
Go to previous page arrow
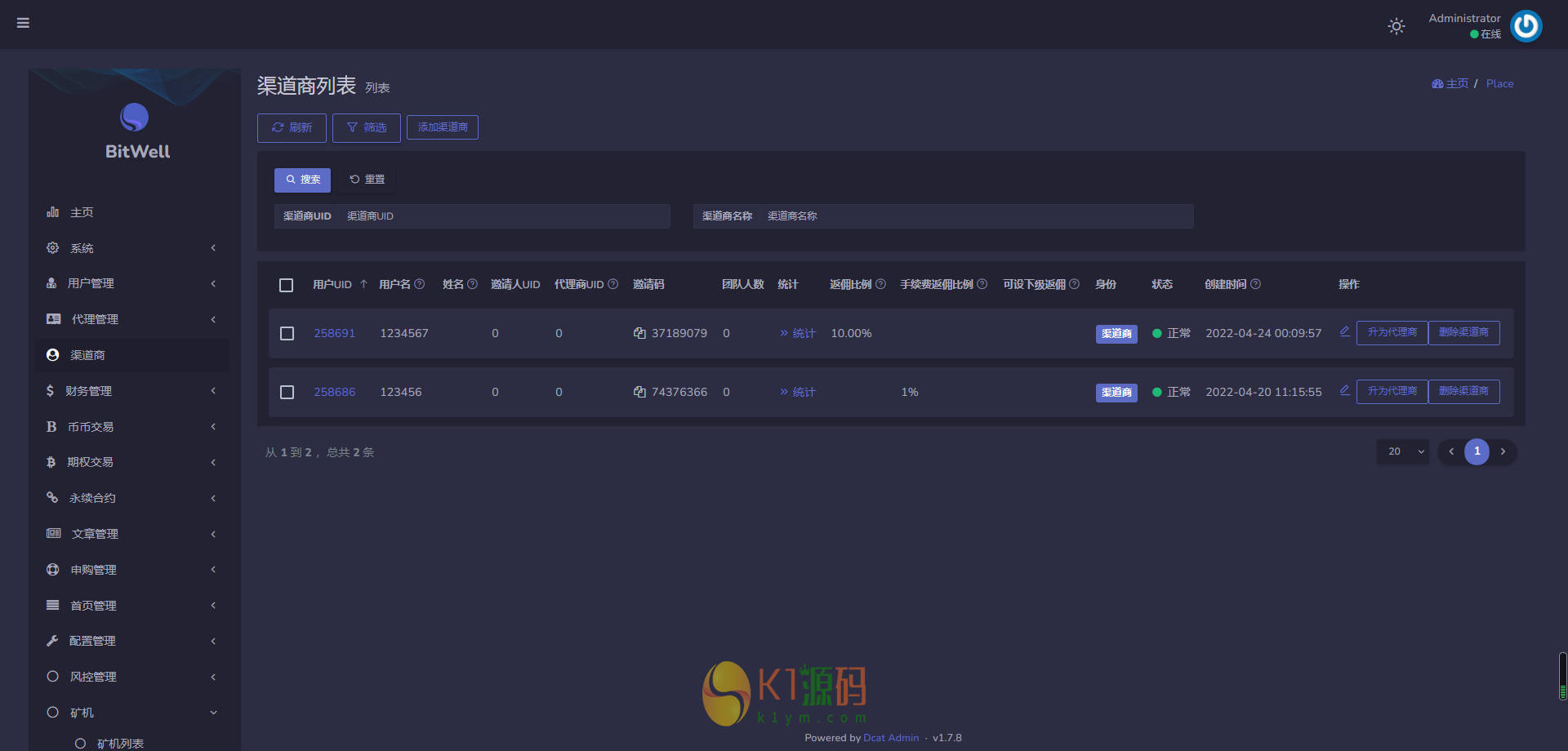click(1451, 451)
